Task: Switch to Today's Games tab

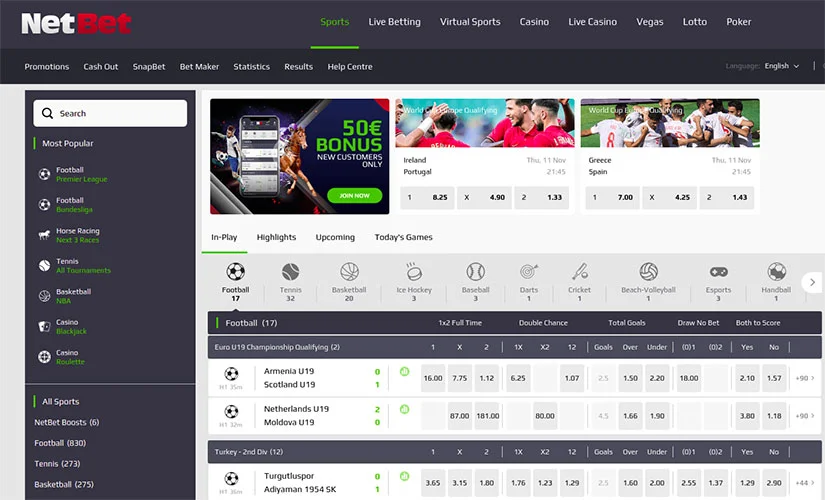Action: point(404,237)
